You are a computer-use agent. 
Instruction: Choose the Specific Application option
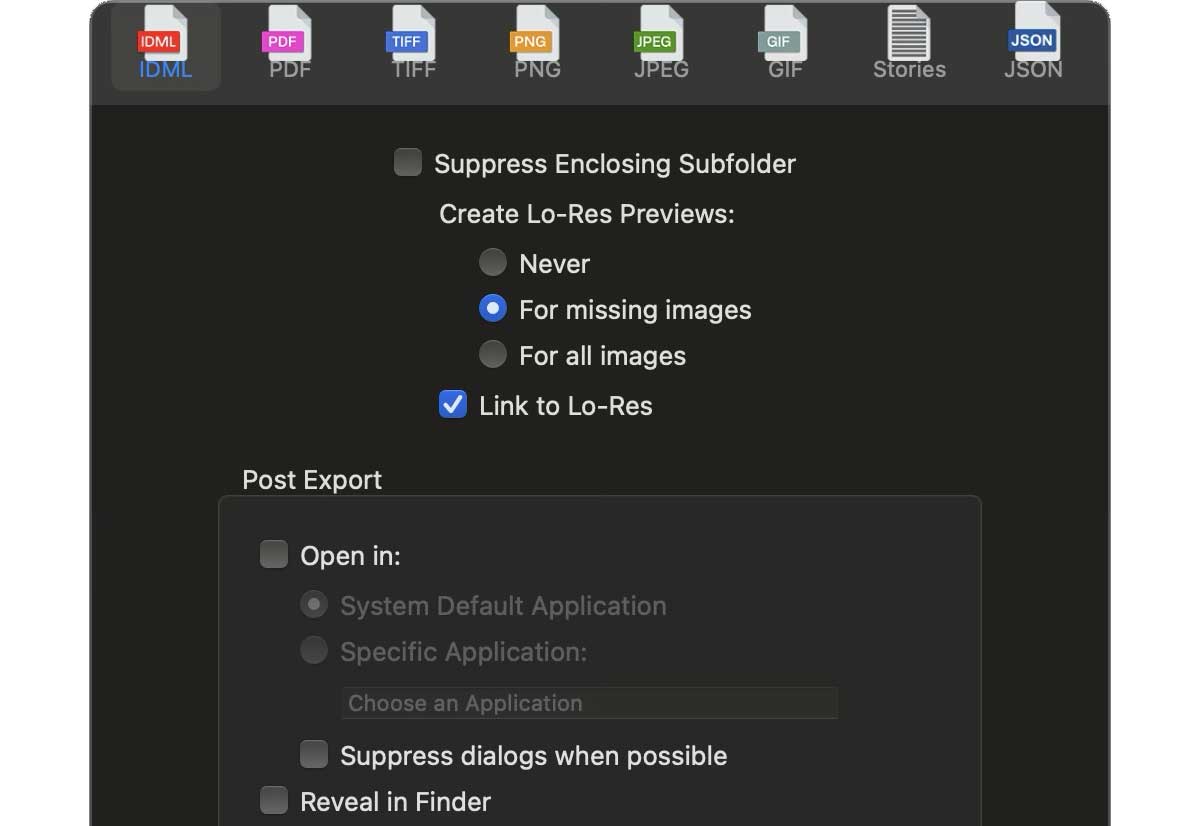click(x=313, y=650)
